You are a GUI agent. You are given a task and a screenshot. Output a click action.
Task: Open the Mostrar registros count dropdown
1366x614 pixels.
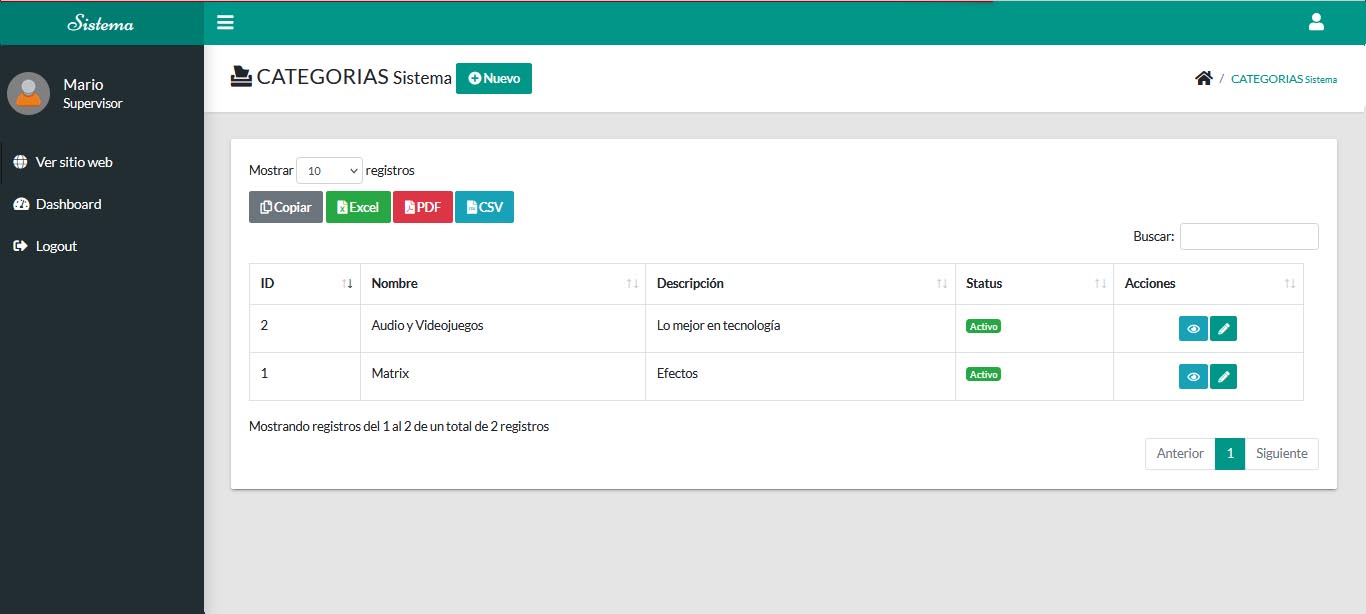[x=329, y=170]
